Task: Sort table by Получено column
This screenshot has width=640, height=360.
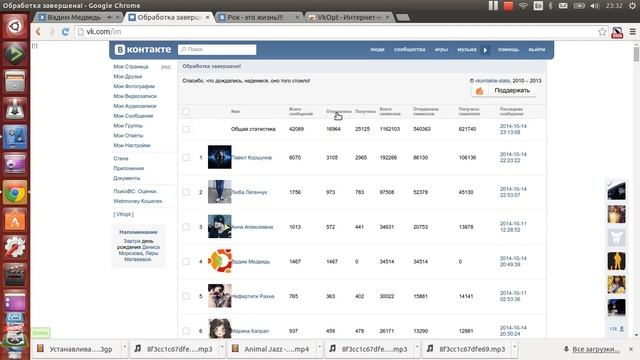Action: point(365,111)
